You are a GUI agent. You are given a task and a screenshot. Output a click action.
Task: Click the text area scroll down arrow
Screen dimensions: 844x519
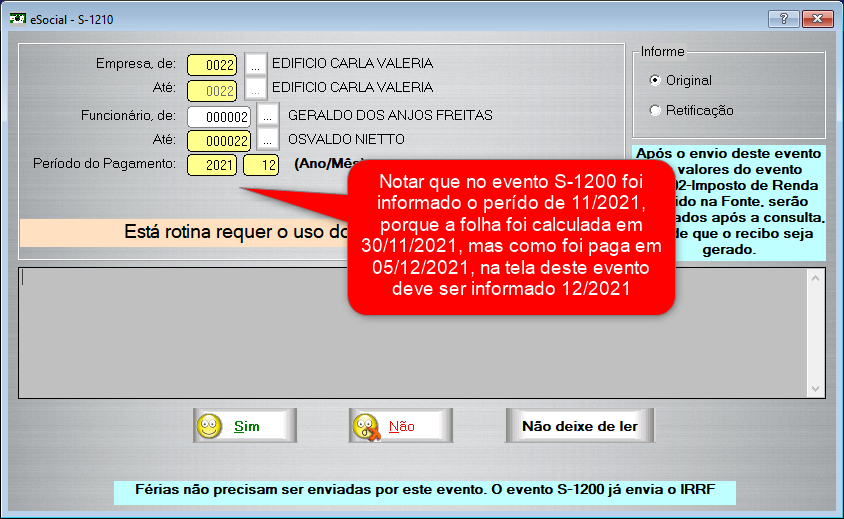[x=815, y=389]
